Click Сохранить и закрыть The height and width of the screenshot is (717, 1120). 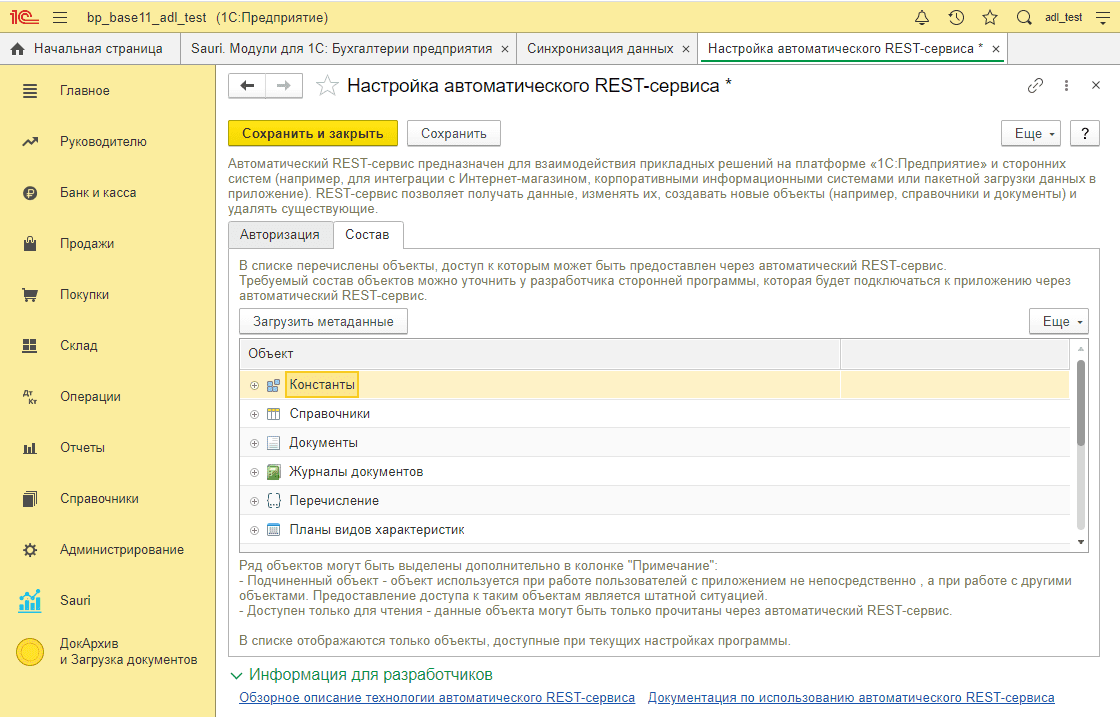tap(313, 134)
